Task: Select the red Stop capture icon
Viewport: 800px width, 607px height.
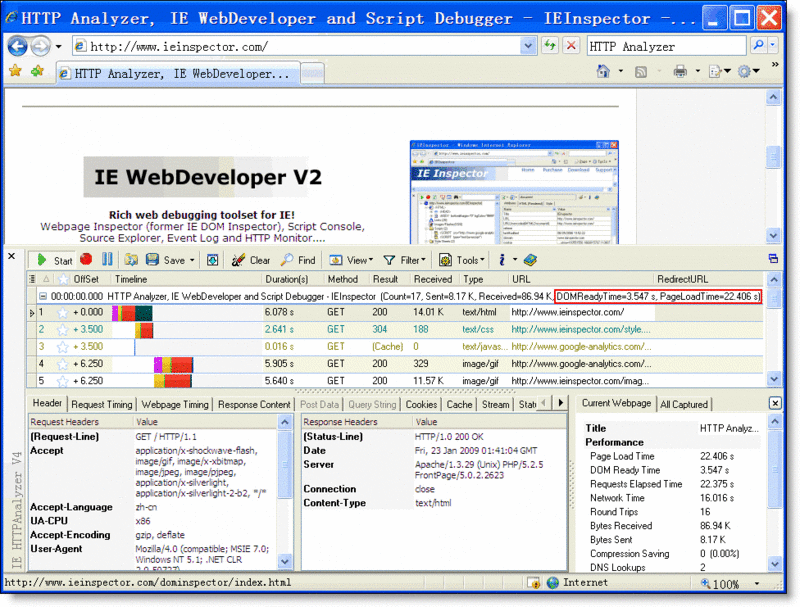Action: pos(85,259)
